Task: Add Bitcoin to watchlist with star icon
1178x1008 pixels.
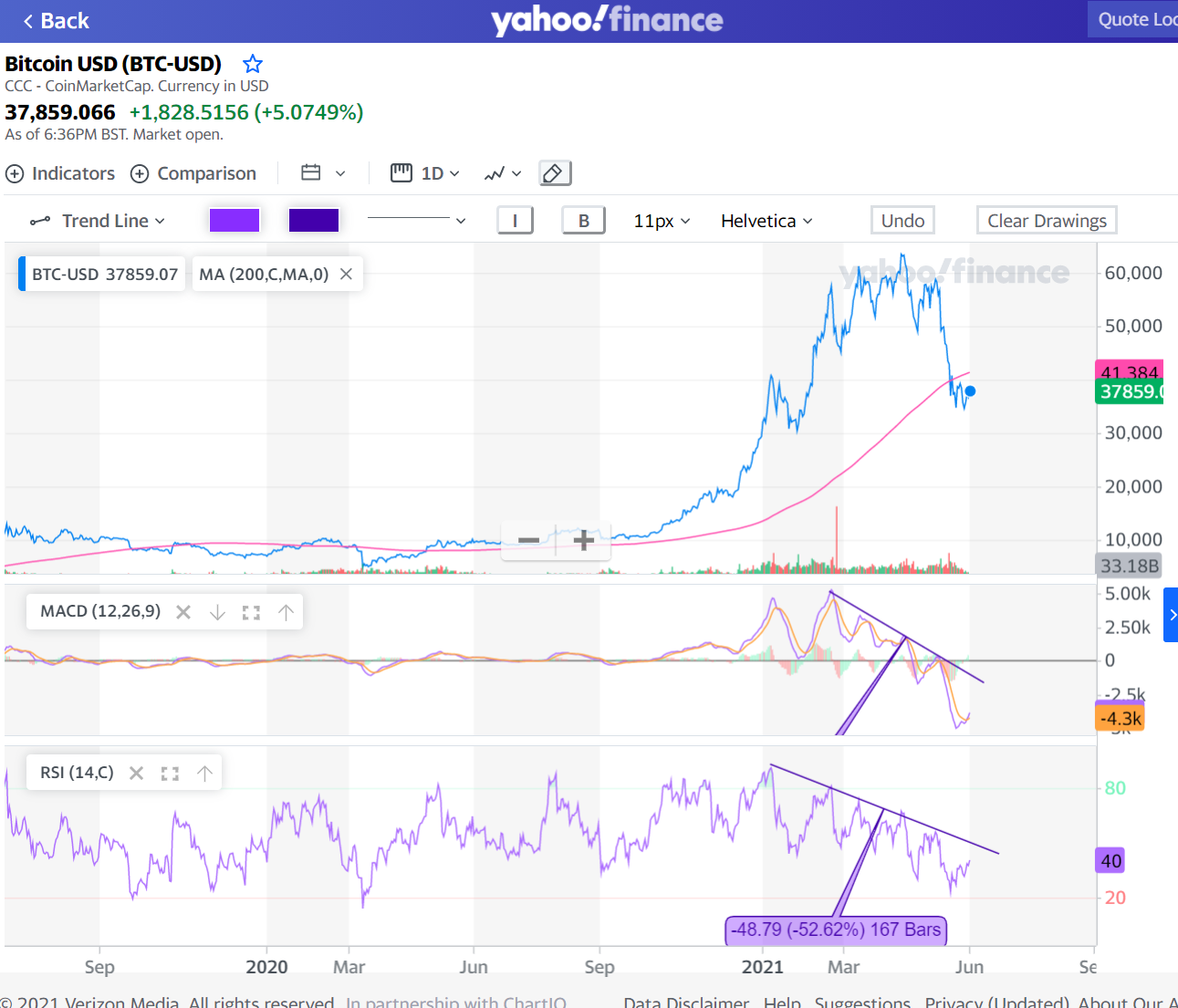Action: coord(253,64)
